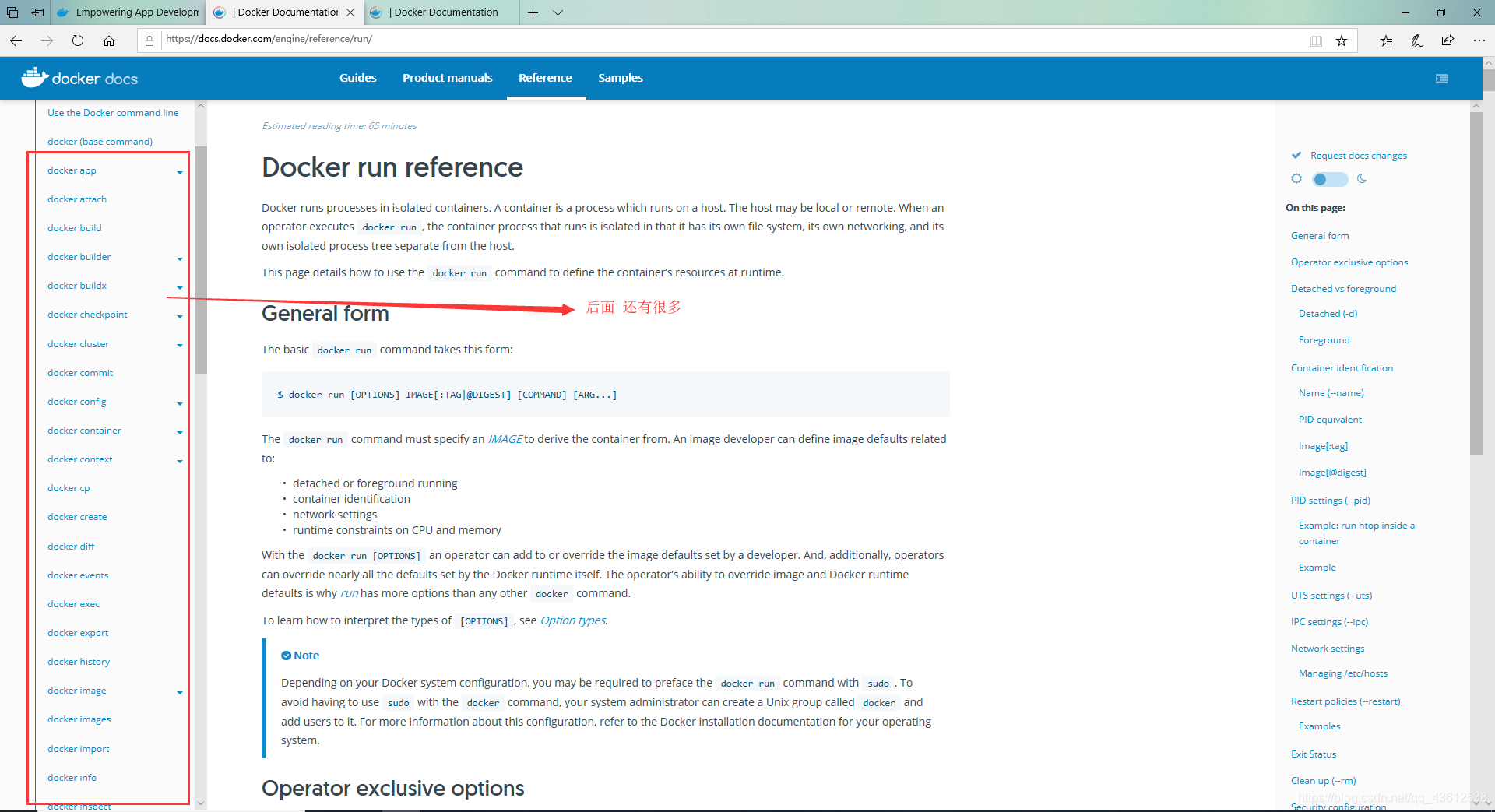Open the Guides nav item
Image resolution: width=1495 pixels, height=812 pixels.
pos(358,78)
